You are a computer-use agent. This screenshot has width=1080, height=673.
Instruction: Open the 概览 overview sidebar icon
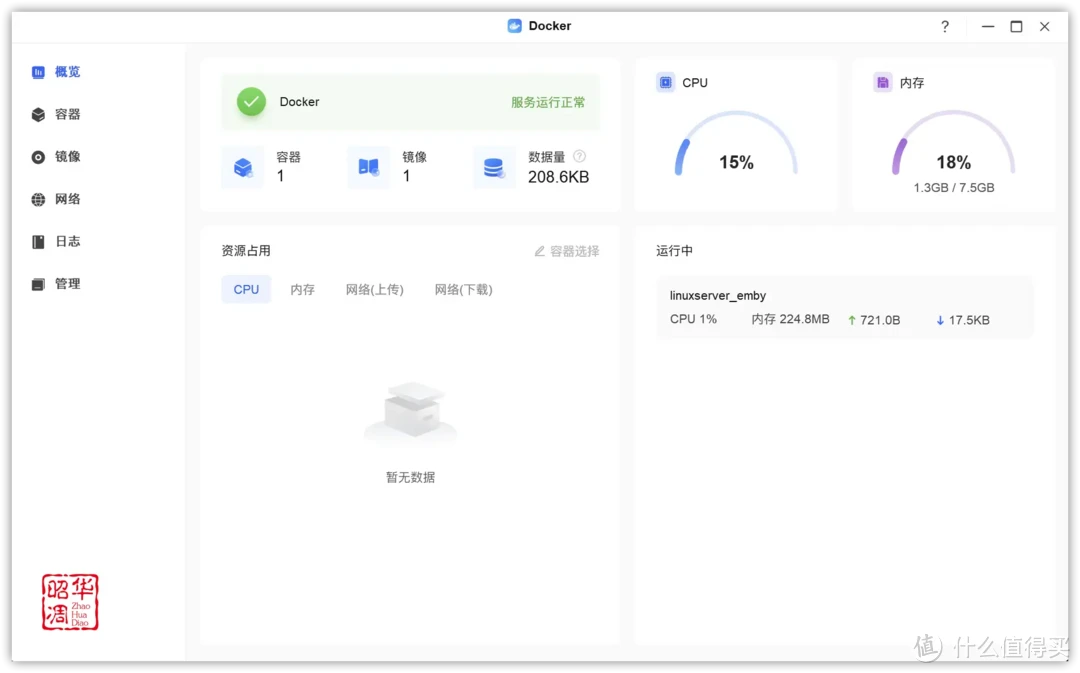[39, 71]
